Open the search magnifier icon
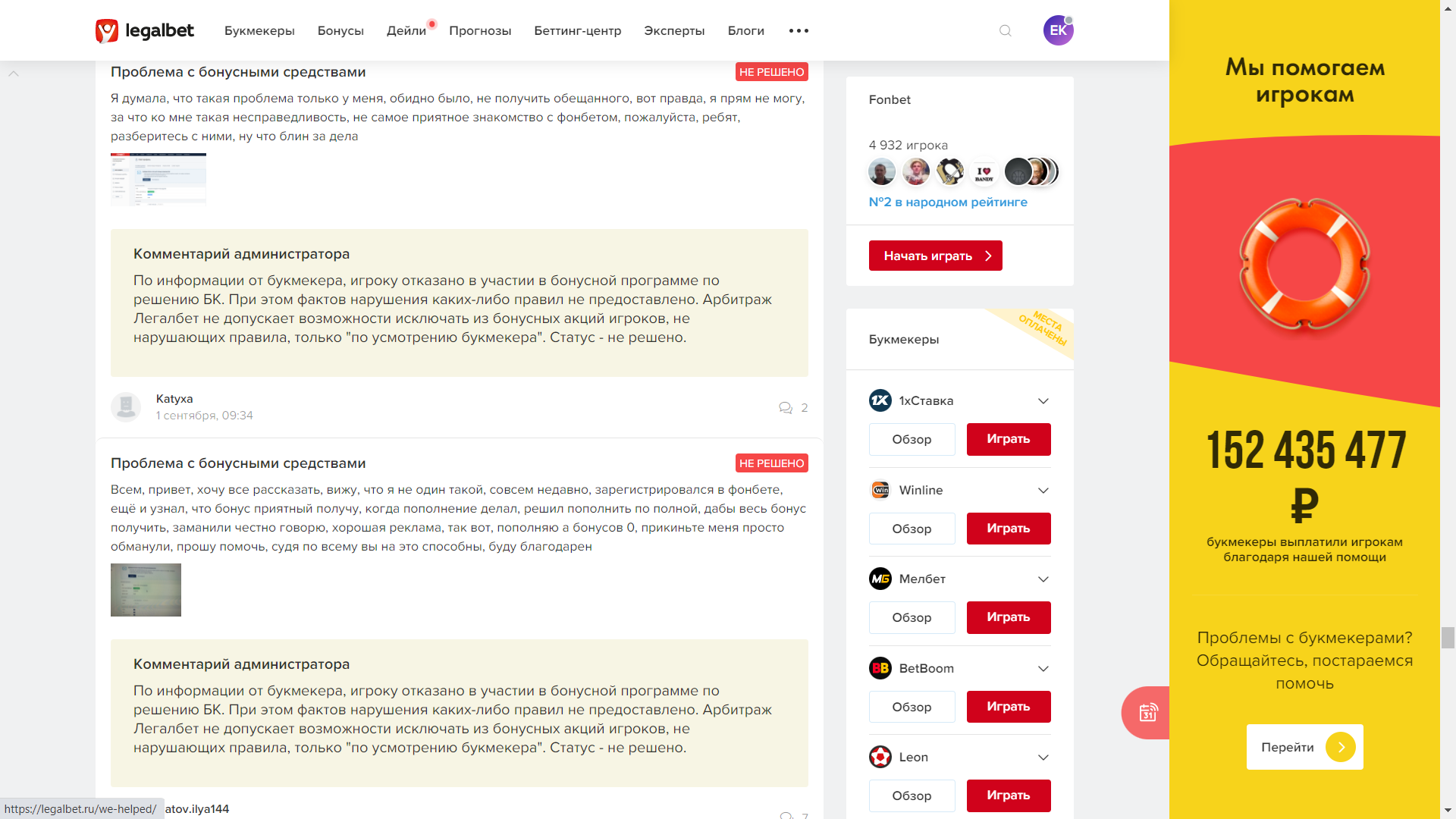 click(1006, 31)
